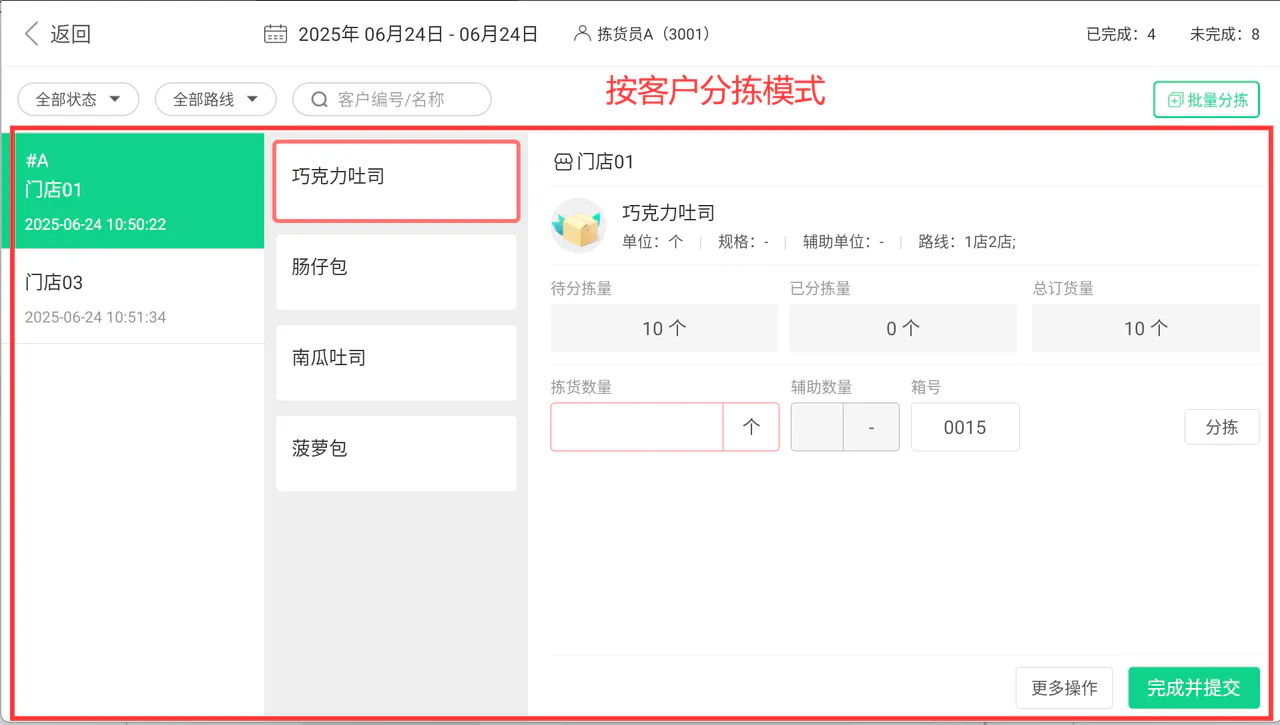Select the 菠萝包 product card
This screenshot has height=725, width=1280.
click(396, 454)
